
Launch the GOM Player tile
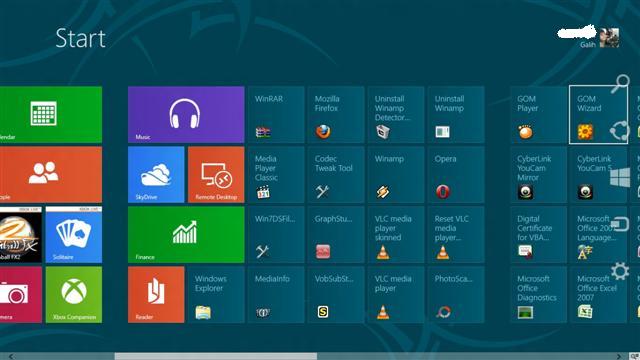(x=538, y=114)
